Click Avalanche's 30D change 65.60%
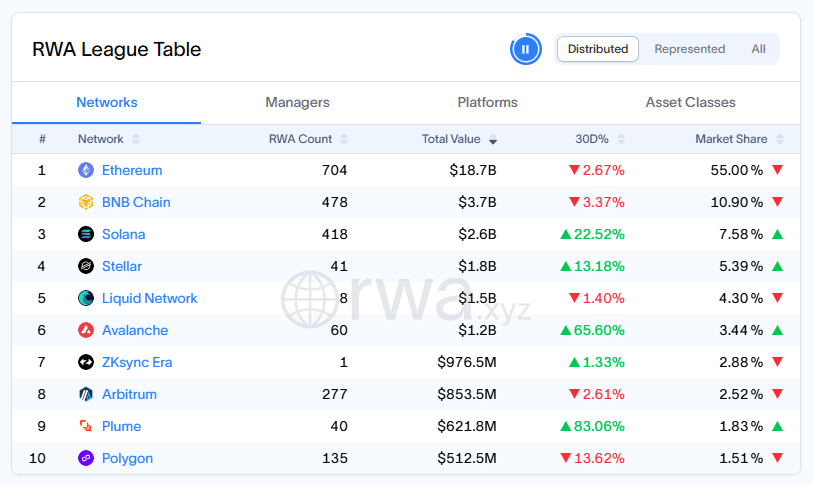Viewport: 813px width, 485px height. pos(593,330)
